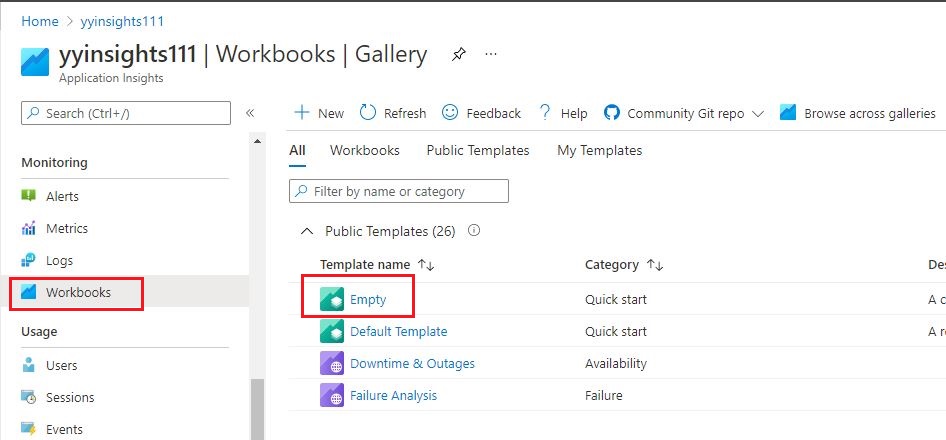Sort by Category column arrows
Image resolution: width=946 pixels, height=440 pixels.
coord(655,265)
